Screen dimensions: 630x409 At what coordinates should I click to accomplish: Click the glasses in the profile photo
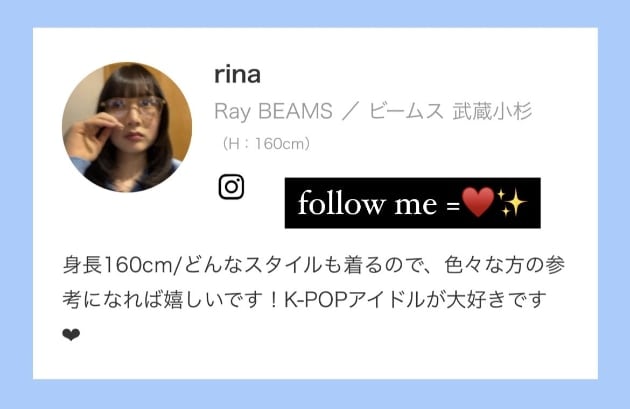133,106
